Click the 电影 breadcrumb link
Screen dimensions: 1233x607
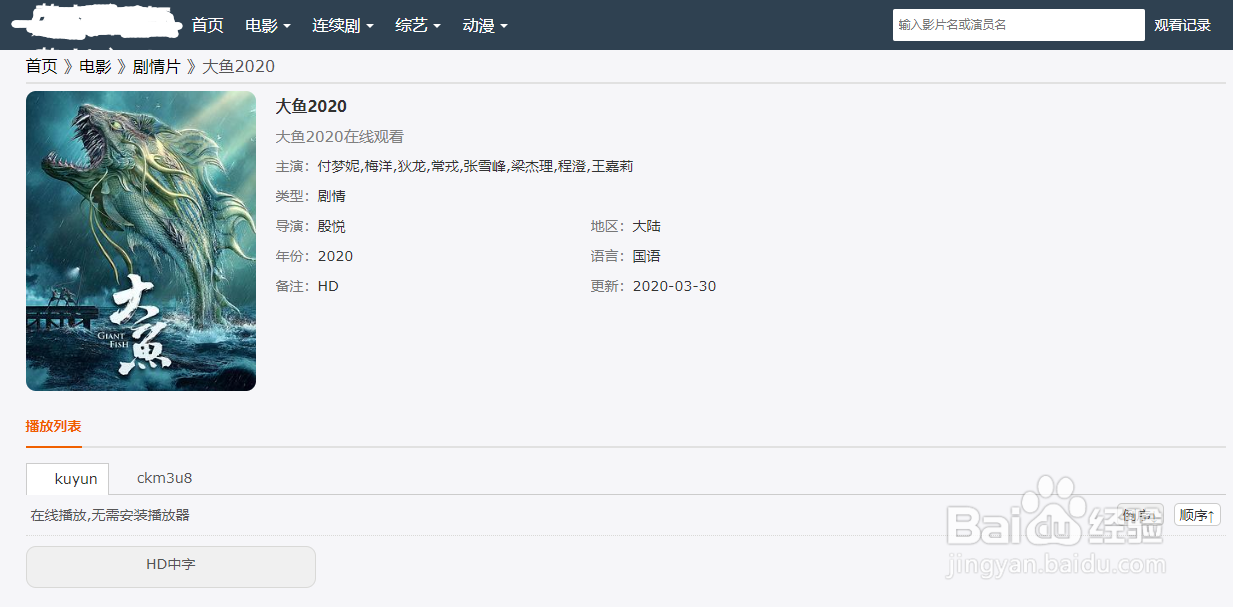pyautogui.click(x=95, y=66)
